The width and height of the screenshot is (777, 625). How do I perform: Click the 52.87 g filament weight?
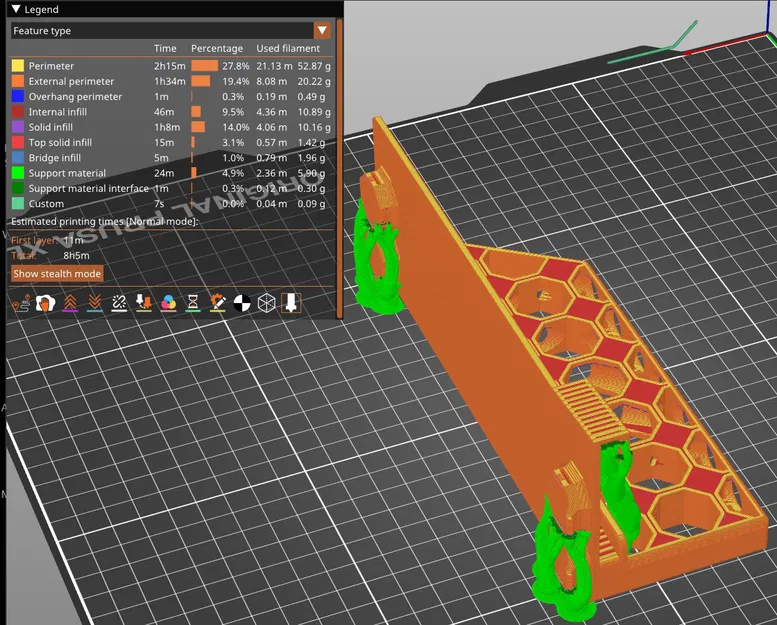click(314, 66)
